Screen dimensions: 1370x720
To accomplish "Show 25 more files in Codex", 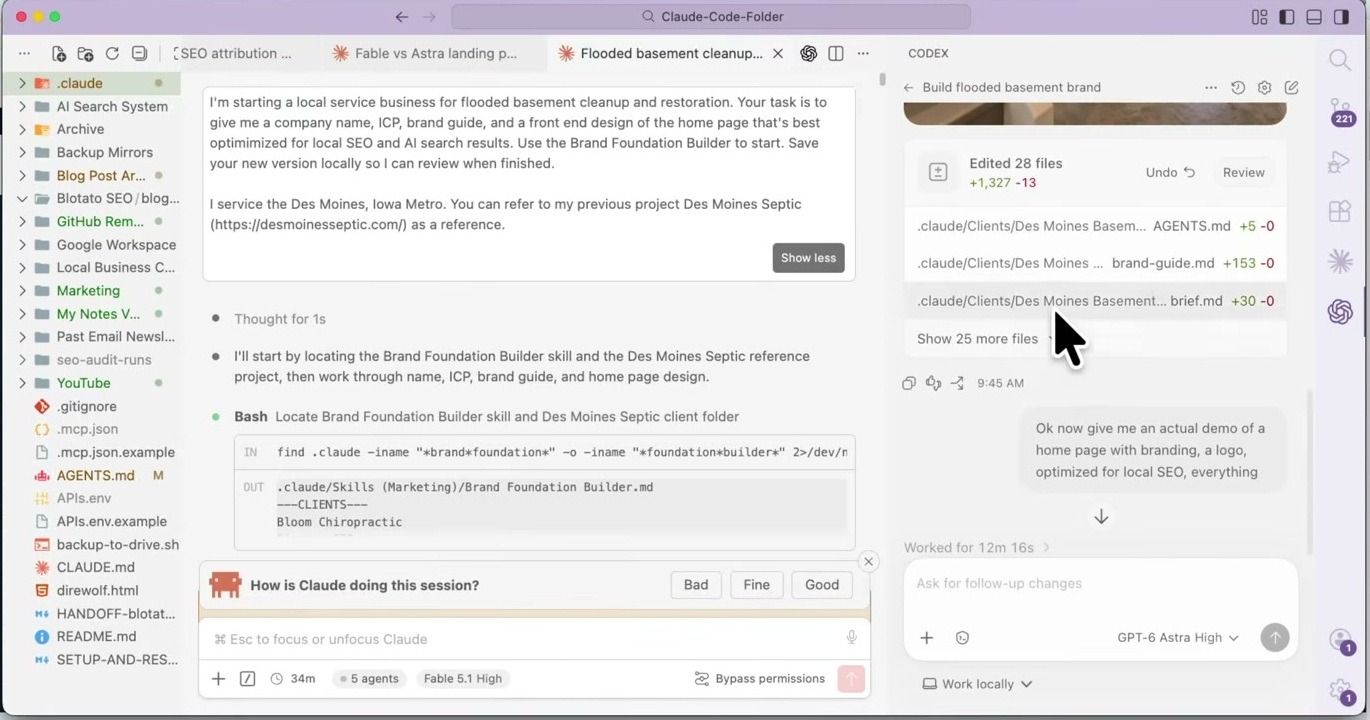I will 984,339.
